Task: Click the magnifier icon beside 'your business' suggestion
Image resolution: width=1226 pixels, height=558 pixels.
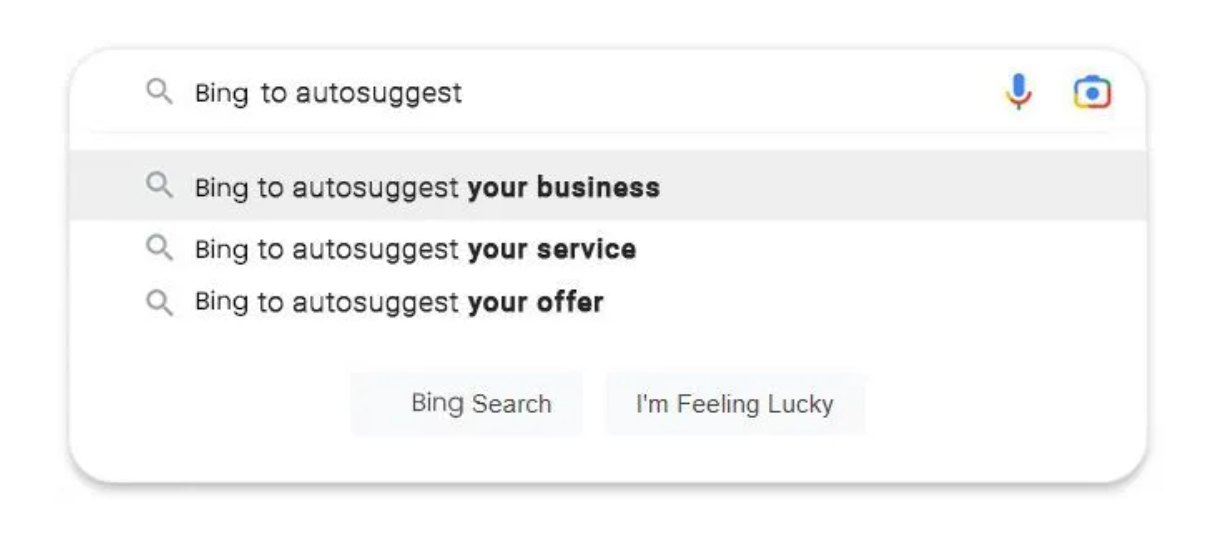Action: pyautogui.click(x=159, y=186)
